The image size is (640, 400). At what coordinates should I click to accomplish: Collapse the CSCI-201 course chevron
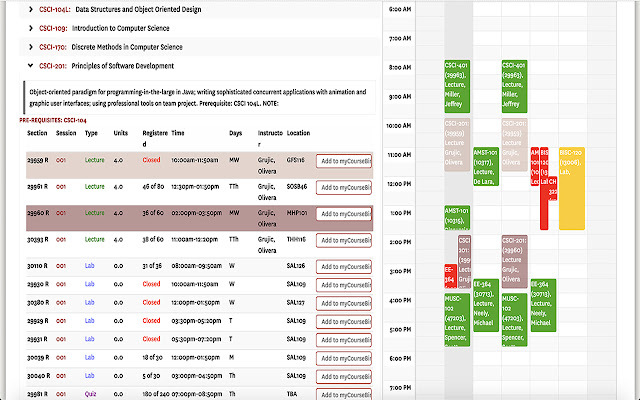(x=31, y=65)
